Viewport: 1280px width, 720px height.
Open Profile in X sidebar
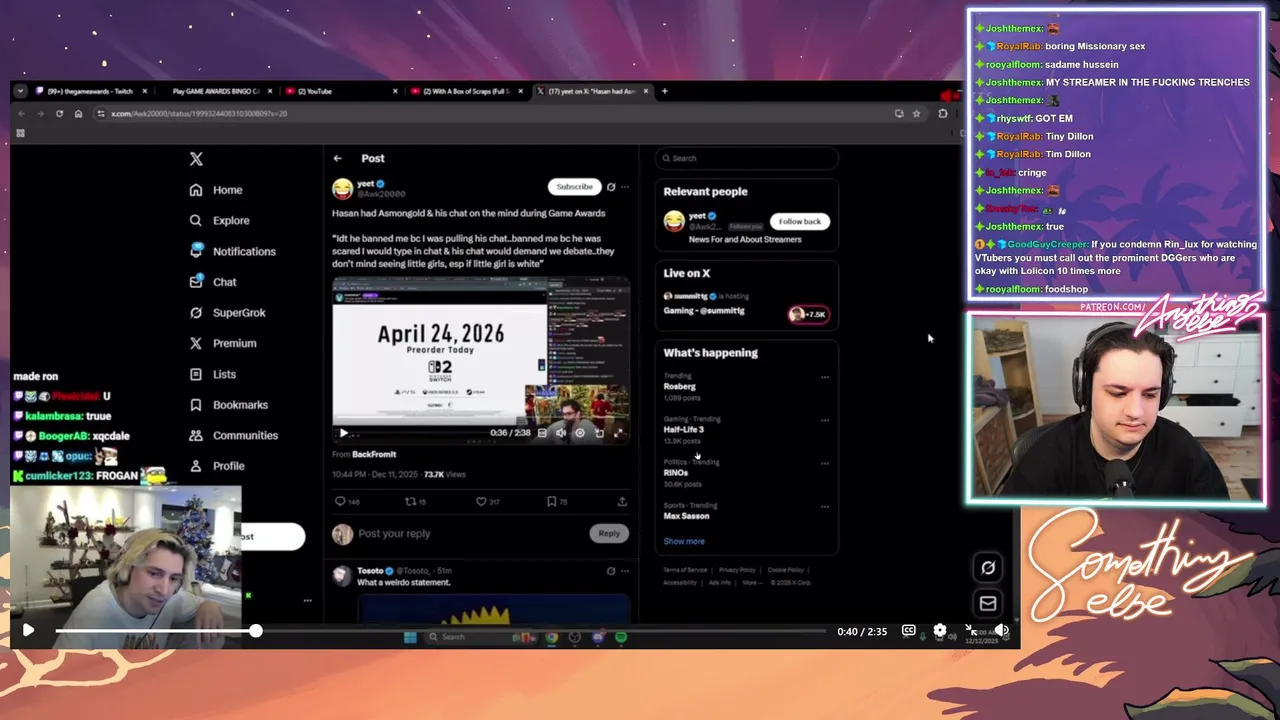click(x=217, y=466)
